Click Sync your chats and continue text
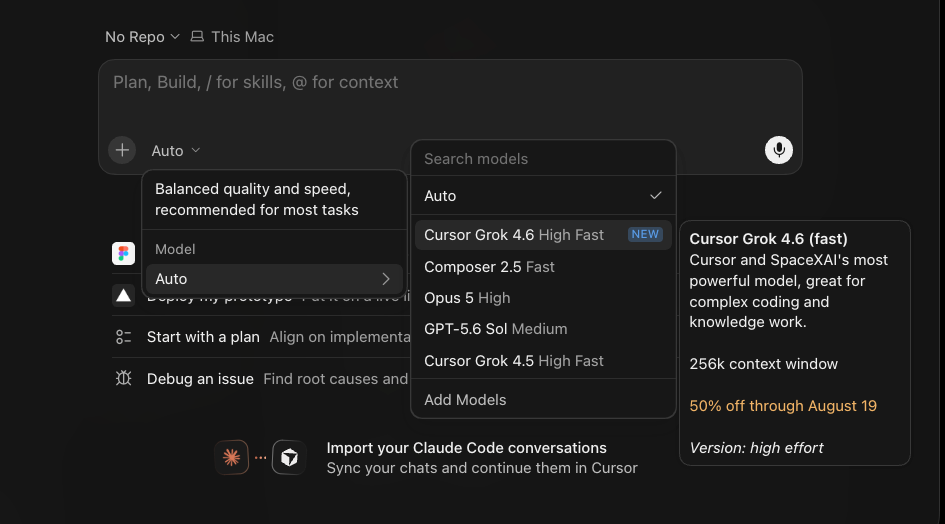 click(x=482, y=468)
